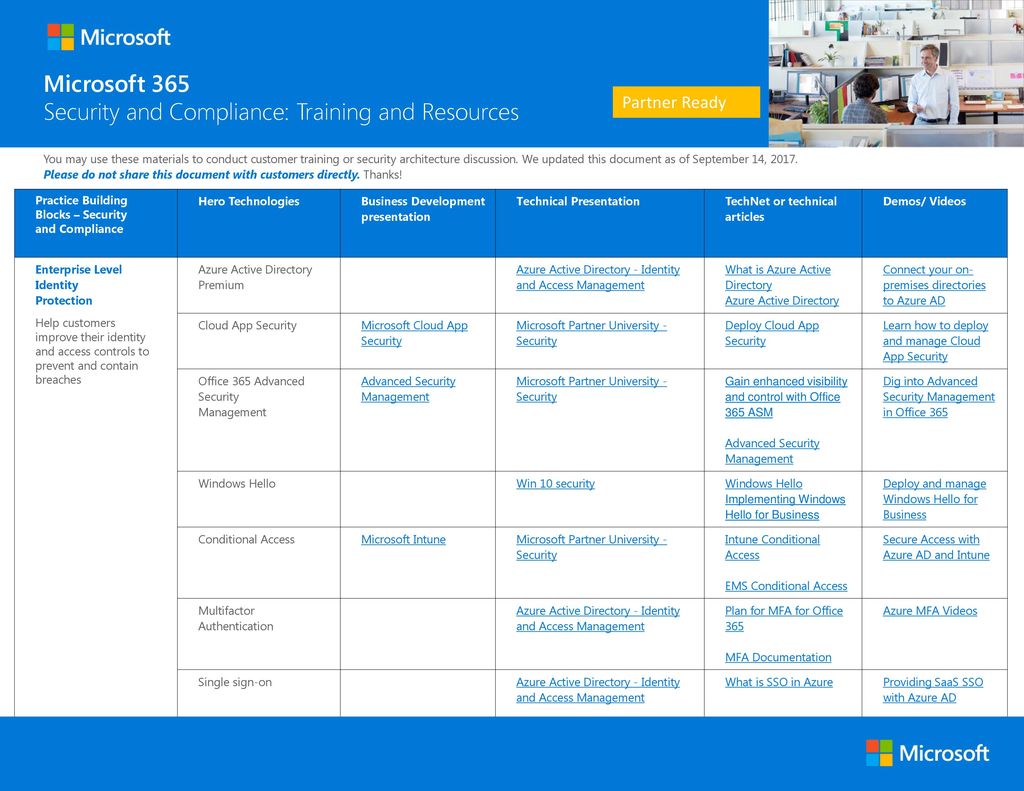Click the Microsoft logo in the top header

[108, 37]
